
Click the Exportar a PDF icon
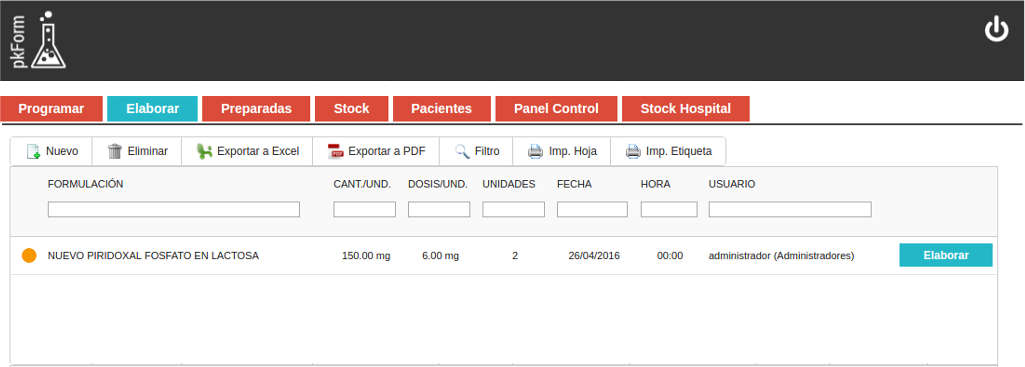(335, 152)
